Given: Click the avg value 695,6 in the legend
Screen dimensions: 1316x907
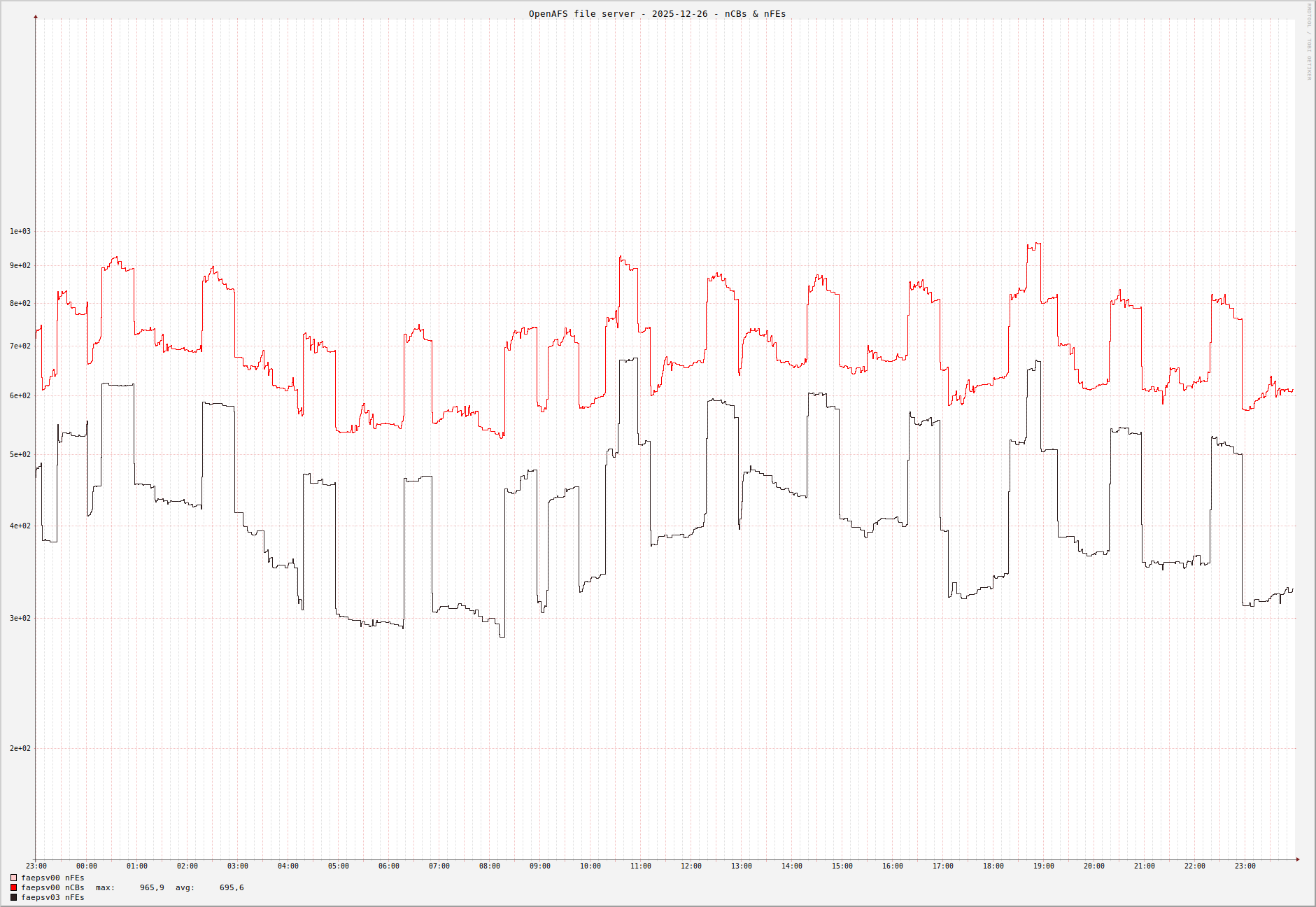Looking at the screenshot, I should pos(232,887).
